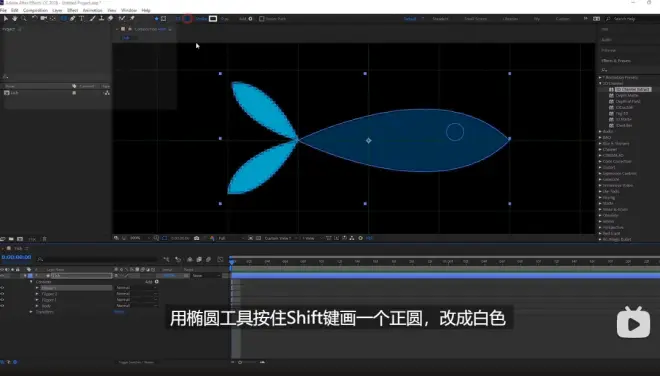Expand the Animation Presets folder

[x=600, y=77]
